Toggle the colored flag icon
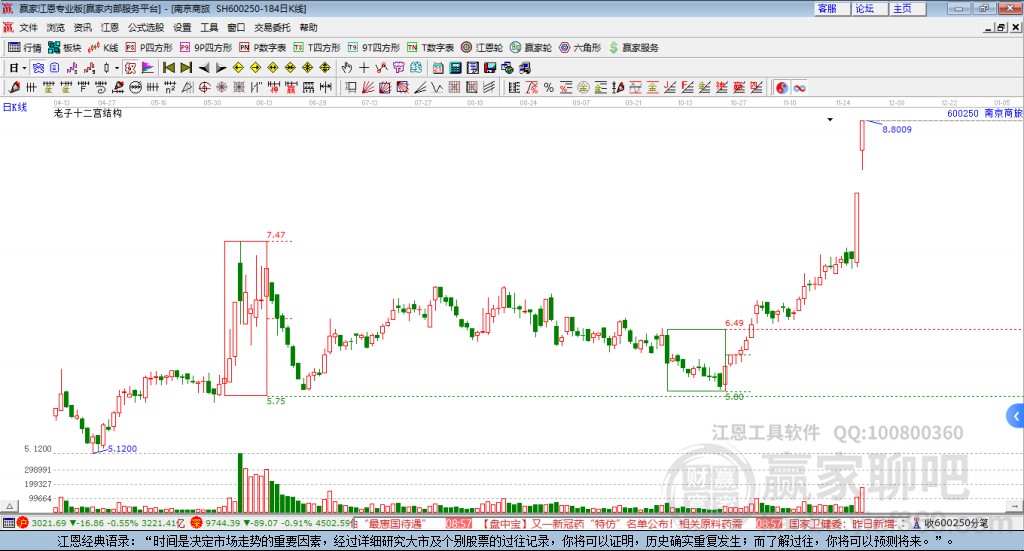This screenshot has width=1024, height=551. [148, 68]
